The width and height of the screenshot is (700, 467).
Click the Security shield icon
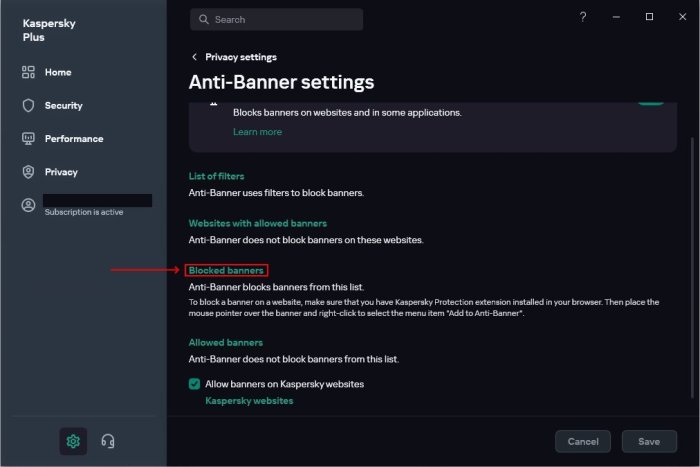pos(29,106)
